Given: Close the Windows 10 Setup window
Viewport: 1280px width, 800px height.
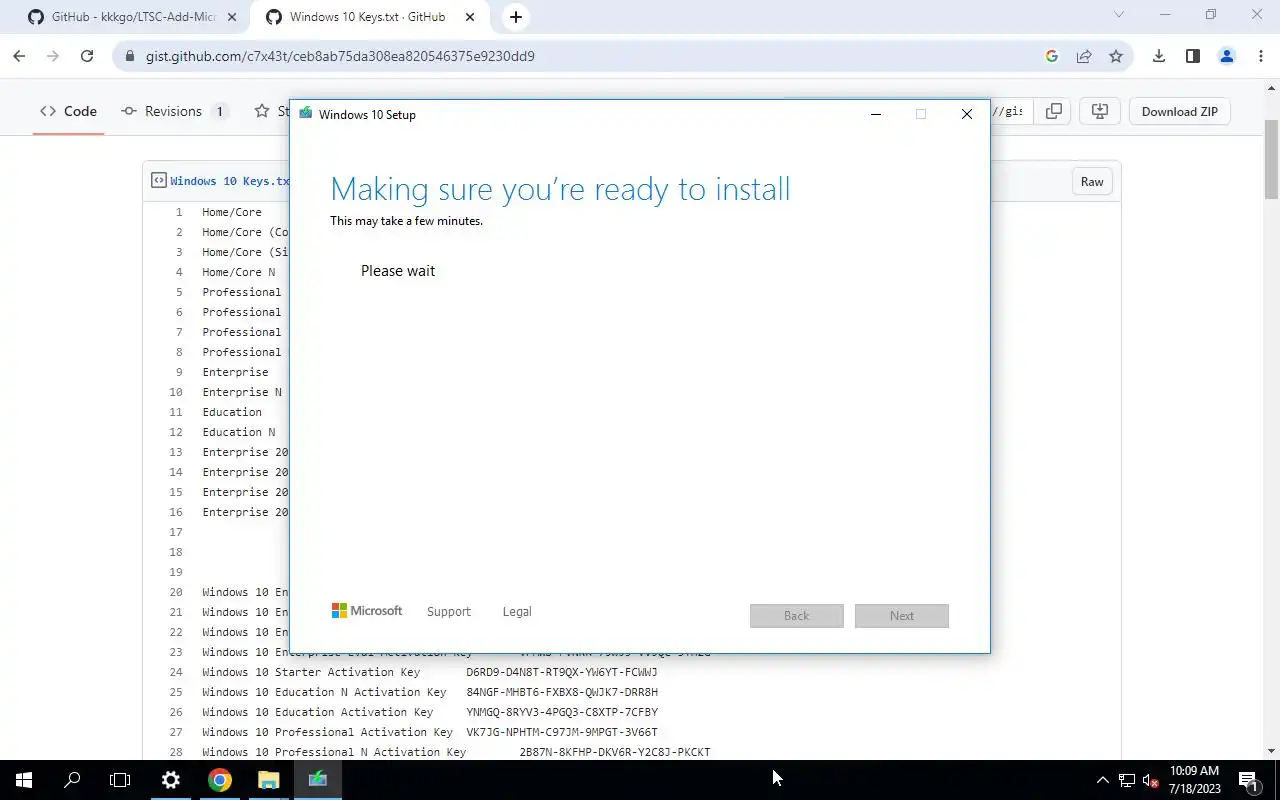Looking at the screenshot, I should click(x=967, y=114).
